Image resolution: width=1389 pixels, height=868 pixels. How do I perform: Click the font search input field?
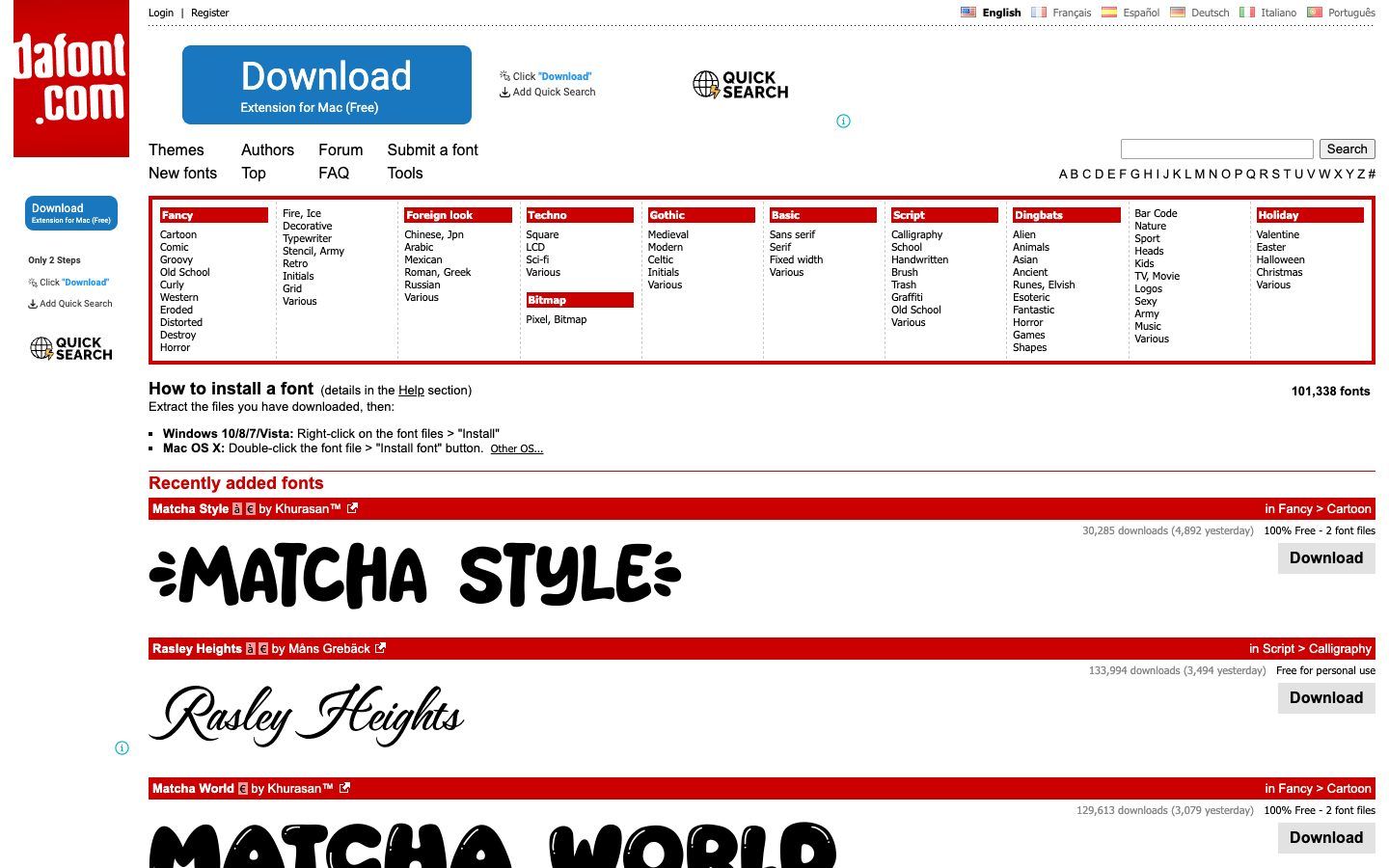[x=1217, y=149]
